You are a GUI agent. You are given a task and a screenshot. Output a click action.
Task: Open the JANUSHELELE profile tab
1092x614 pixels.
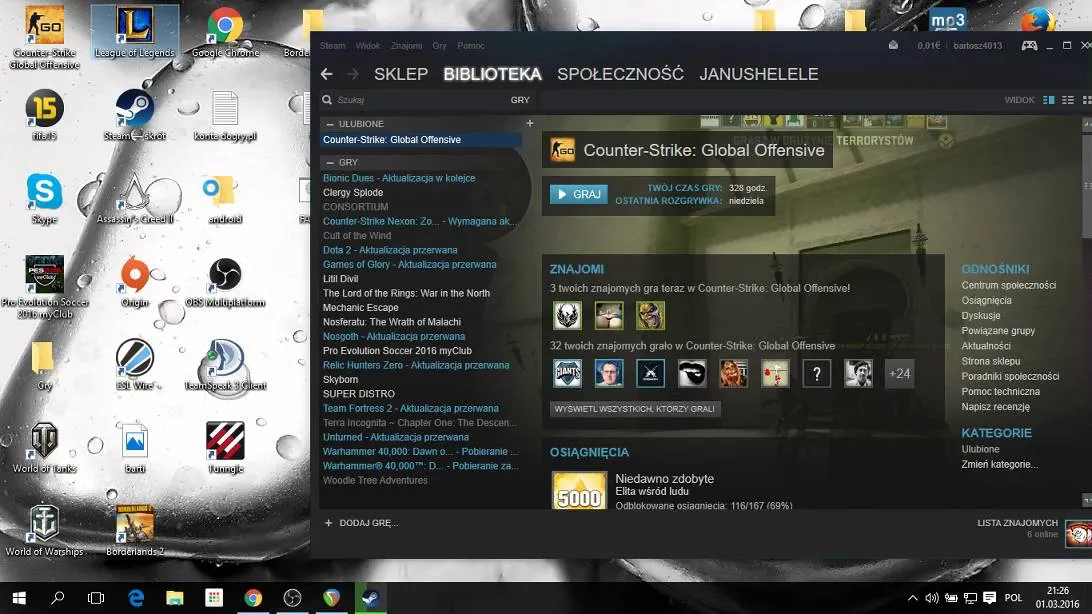point(758,74)
